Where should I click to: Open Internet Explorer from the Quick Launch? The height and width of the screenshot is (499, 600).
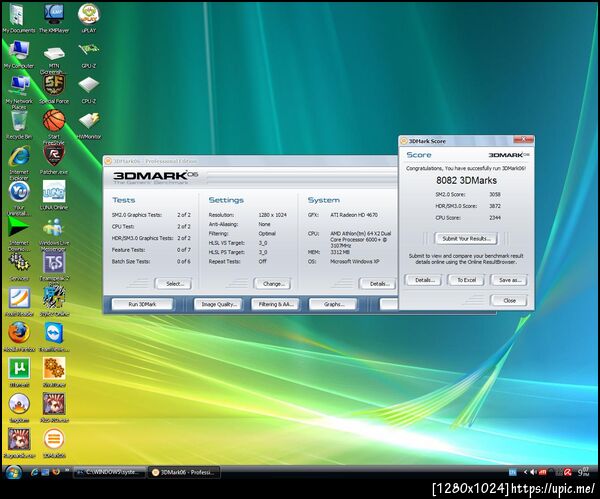(x=34, y=472)
